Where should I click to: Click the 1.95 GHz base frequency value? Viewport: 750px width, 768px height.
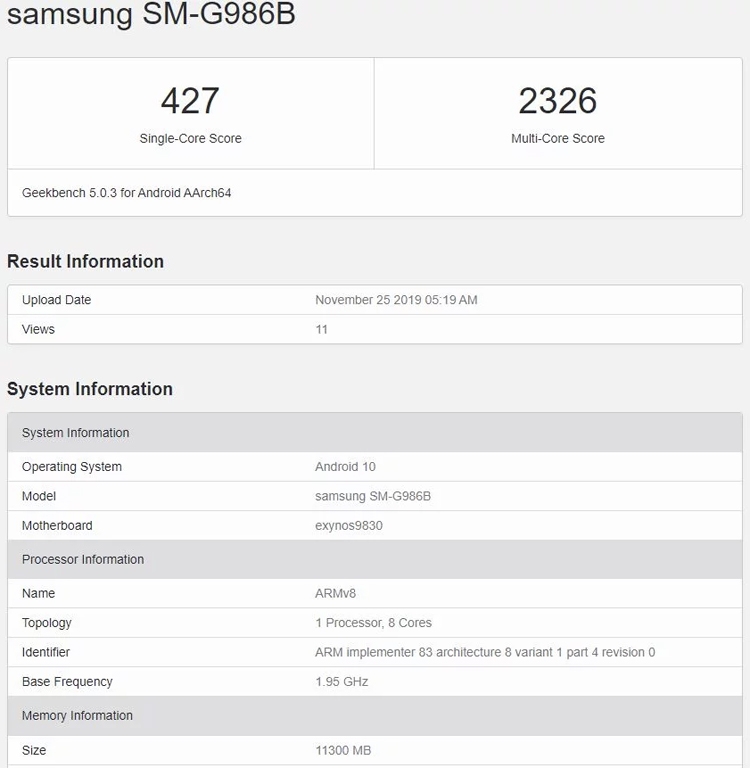(x=341, y=682)
